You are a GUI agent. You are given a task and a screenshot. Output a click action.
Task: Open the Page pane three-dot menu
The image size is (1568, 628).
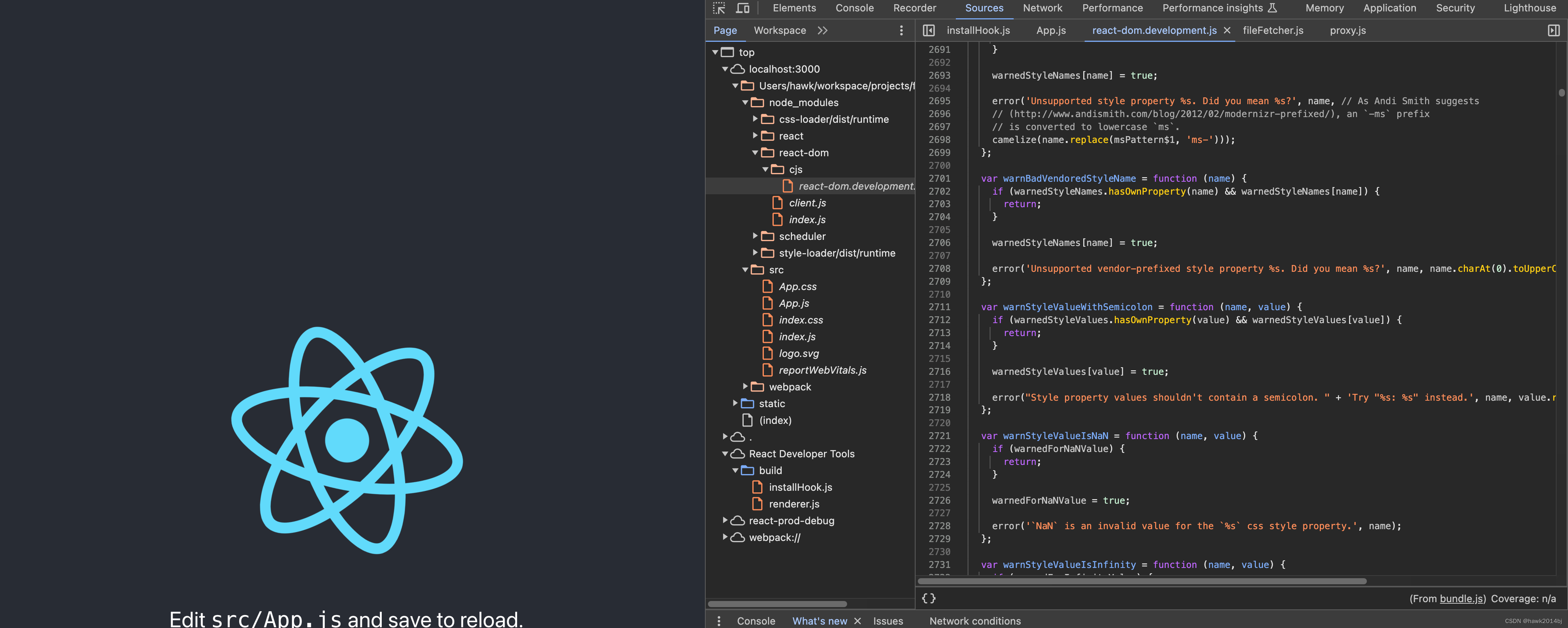901,30
